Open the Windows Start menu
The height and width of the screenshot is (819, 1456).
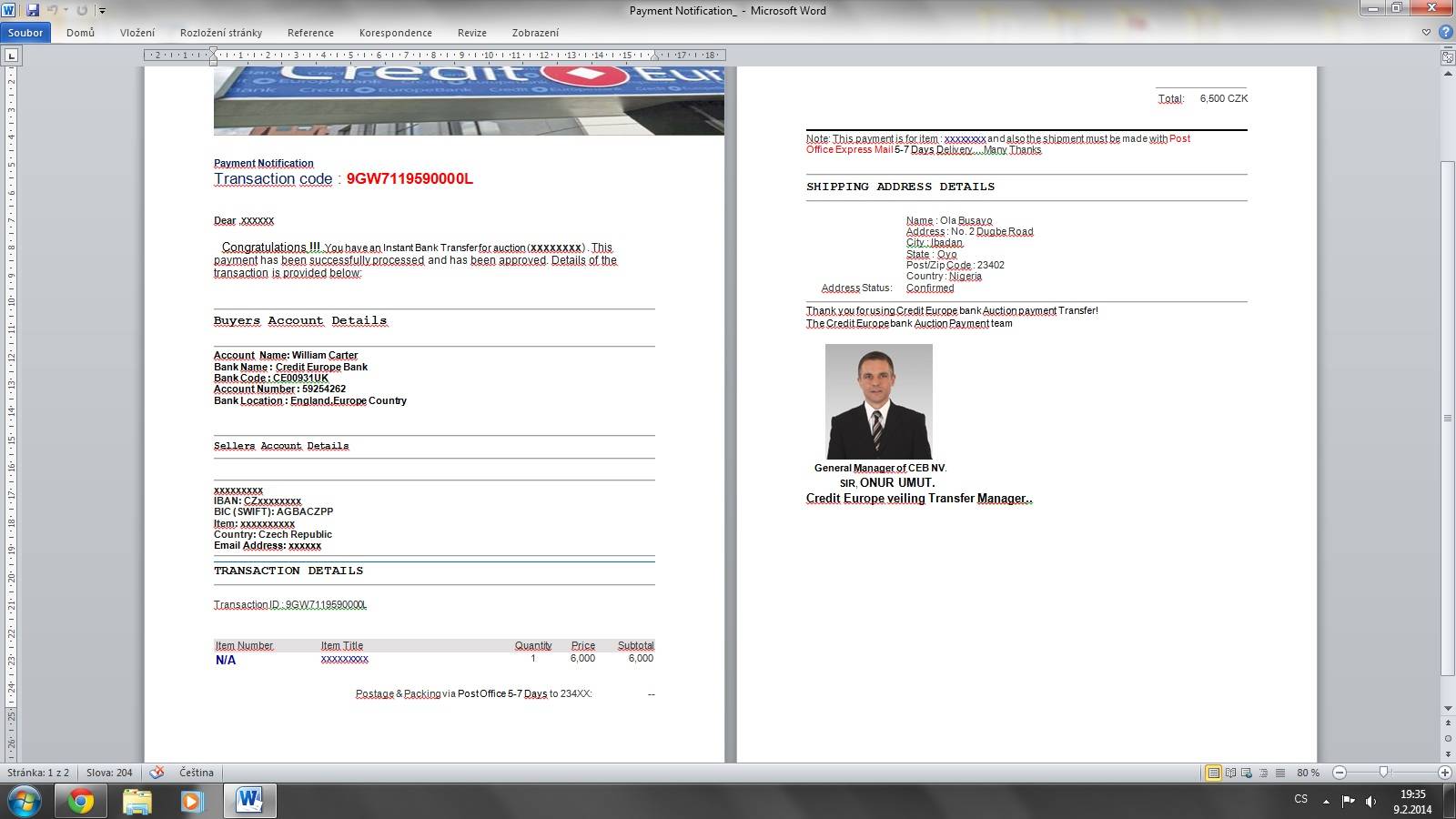click(25, 801)
